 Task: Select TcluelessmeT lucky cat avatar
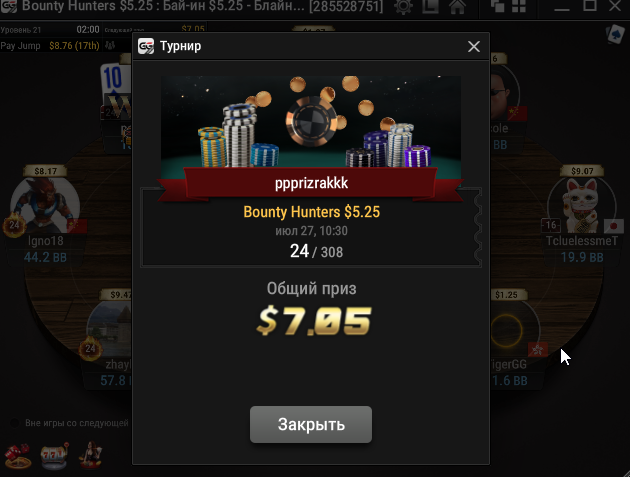coord(581,205)
